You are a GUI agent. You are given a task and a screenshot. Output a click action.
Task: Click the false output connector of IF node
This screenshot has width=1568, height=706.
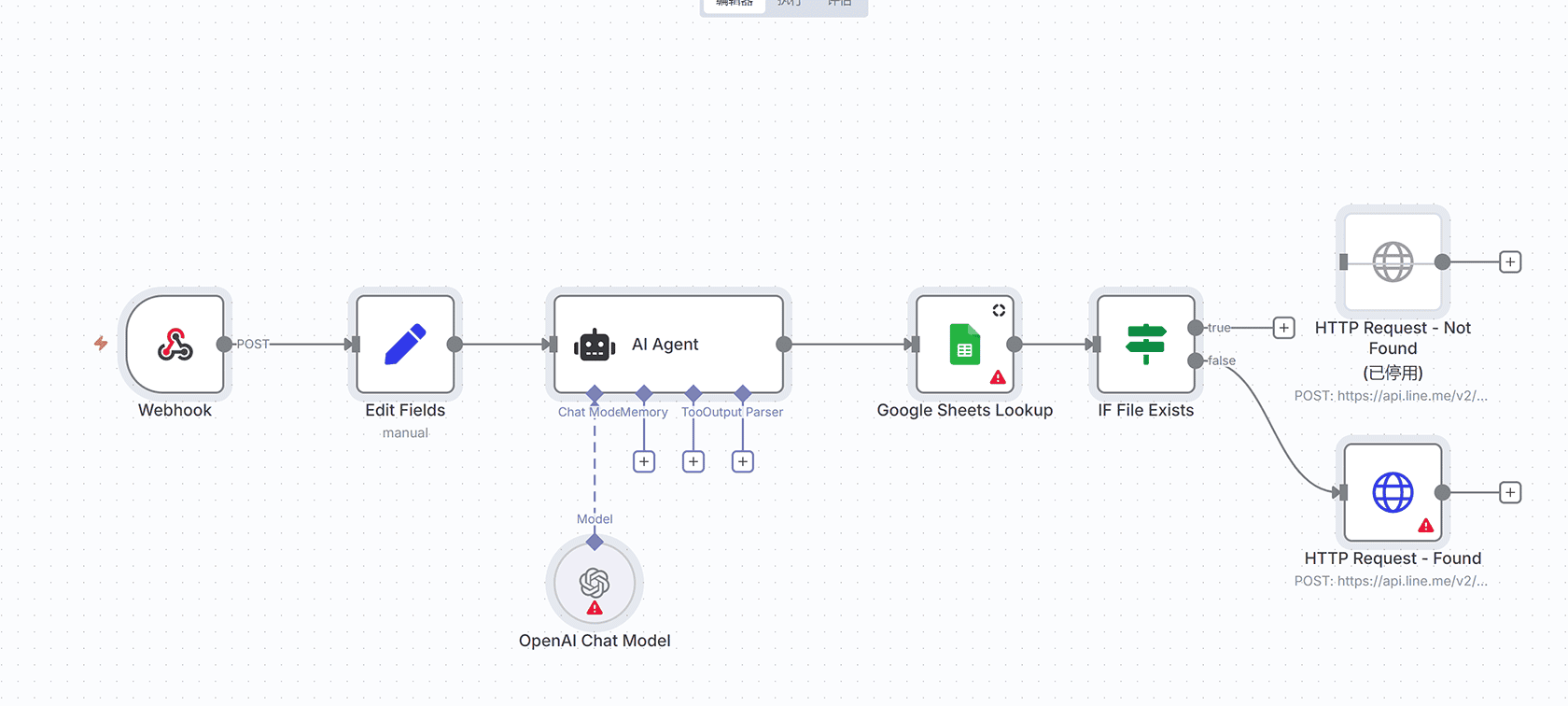pyautogui.click(x=1196, y=360)
